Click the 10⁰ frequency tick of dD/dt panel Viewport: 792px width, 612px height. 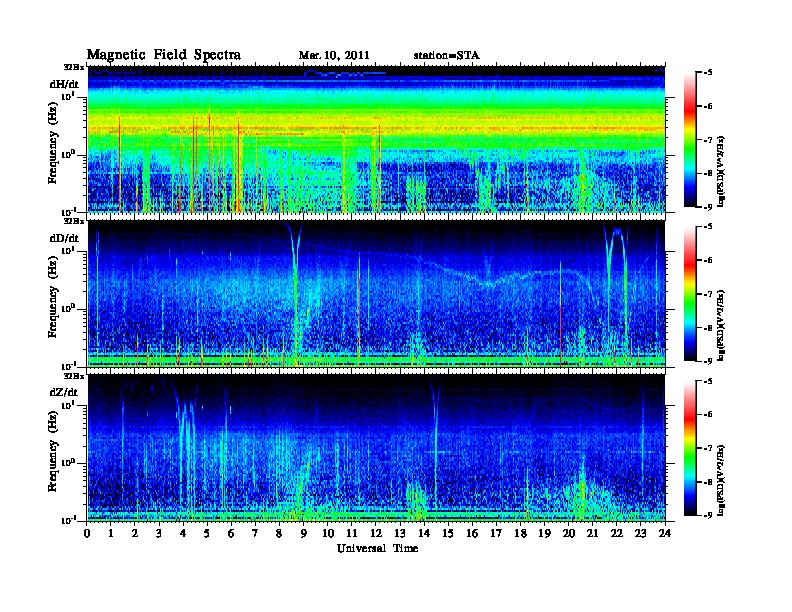68,308
